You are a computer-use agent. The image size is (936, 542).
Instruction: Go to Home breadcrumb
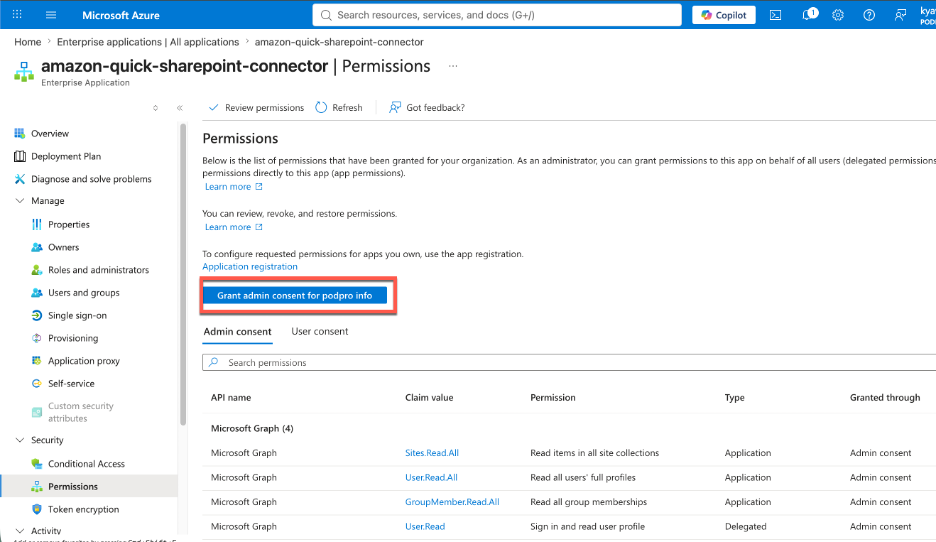(27, 42)
